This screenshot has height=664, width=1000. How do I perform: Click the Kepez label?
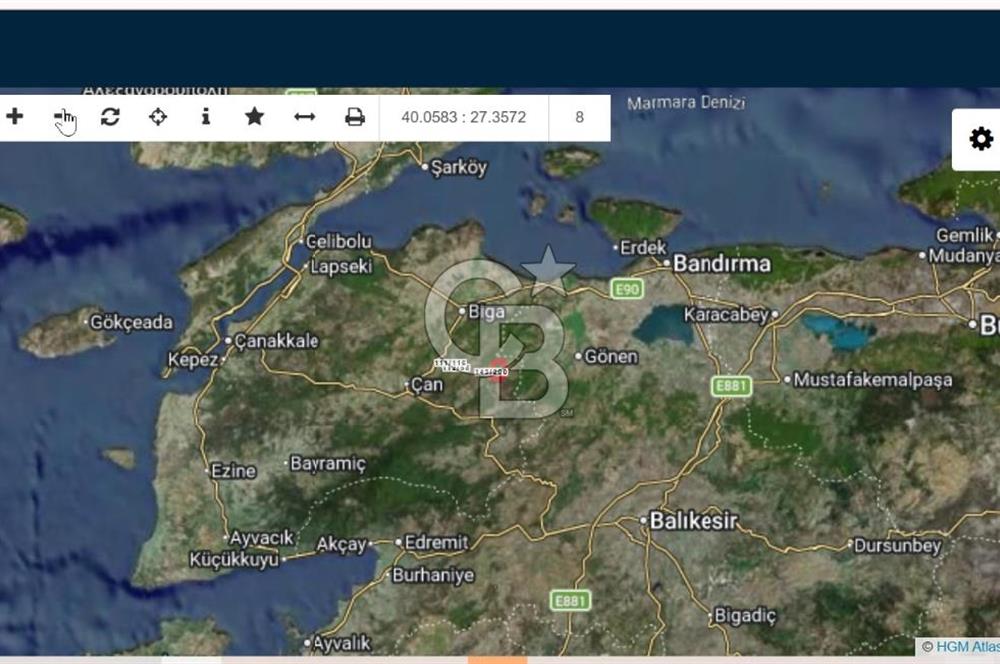click(x=193, y=360)
